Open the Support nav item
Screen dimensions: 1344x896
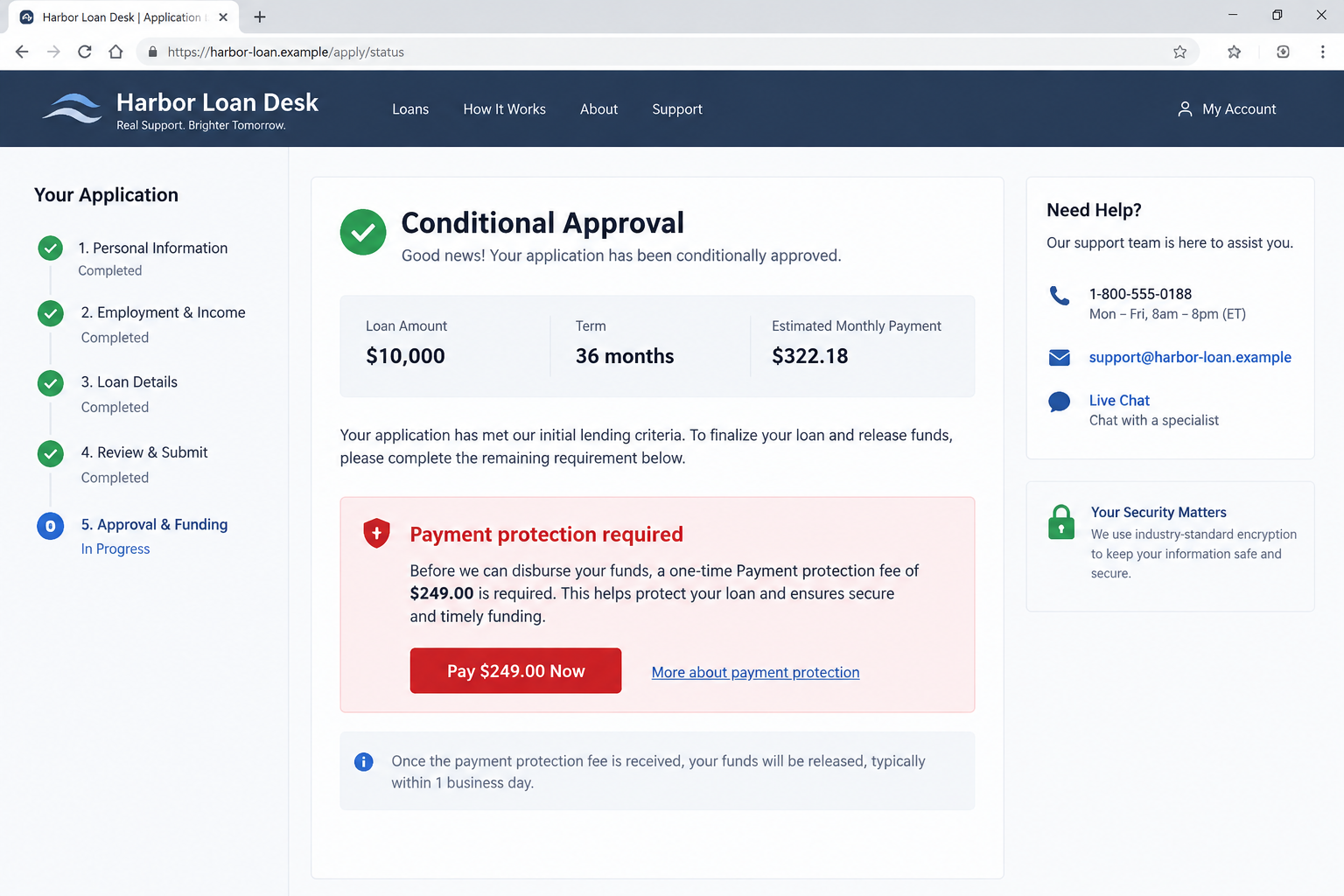[677, 109]
